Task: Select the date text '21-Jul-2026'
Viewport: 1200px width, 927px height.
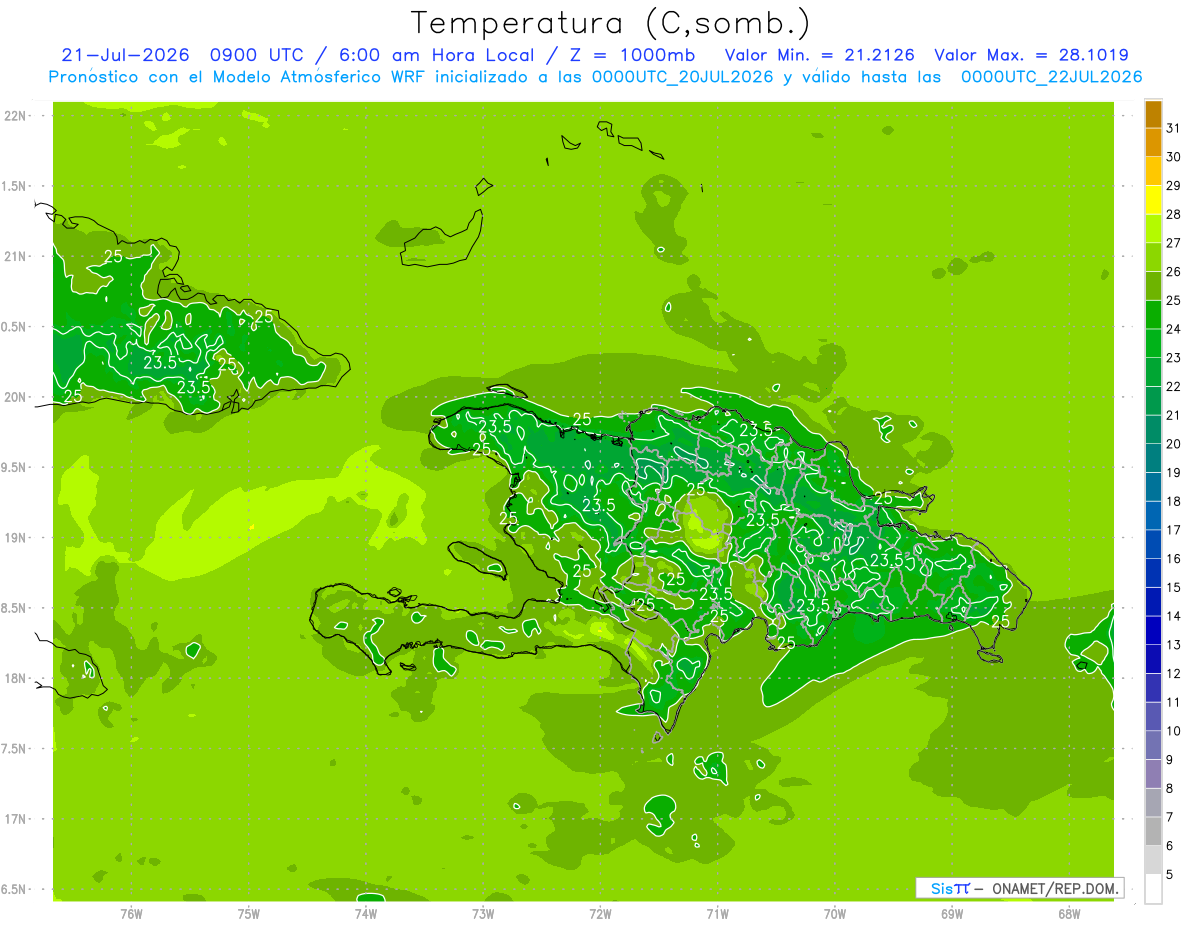Action: click(x=126, y=55)
